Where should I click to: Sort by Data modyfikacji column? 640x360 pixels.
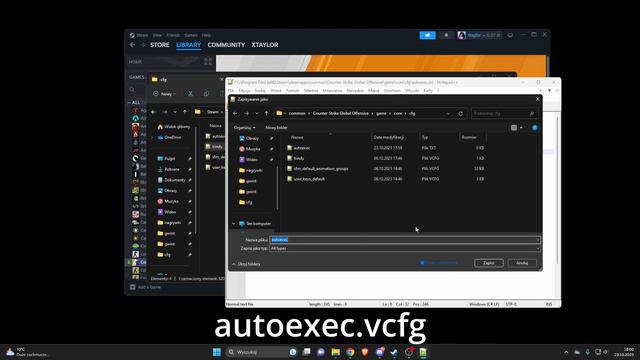pos(389,138)
